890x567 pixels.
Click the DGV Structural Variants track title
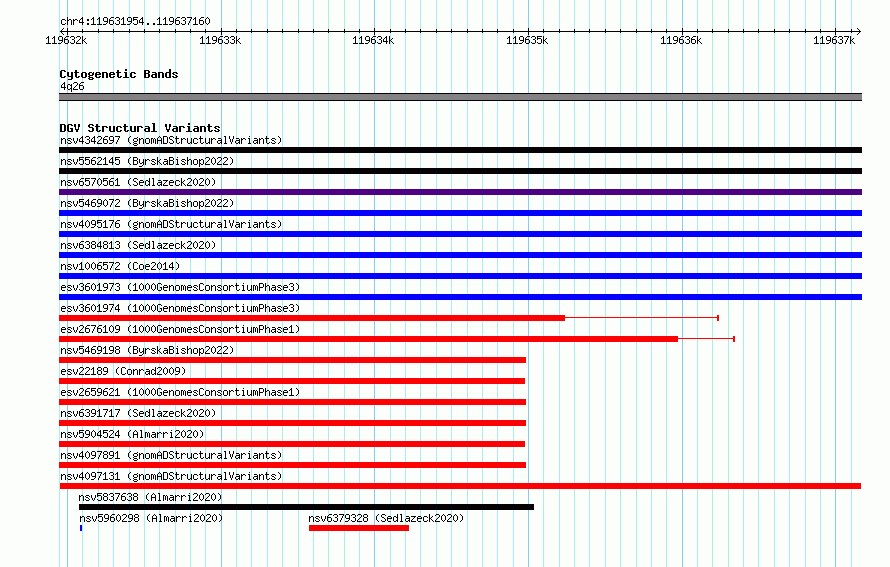[140, 128]
